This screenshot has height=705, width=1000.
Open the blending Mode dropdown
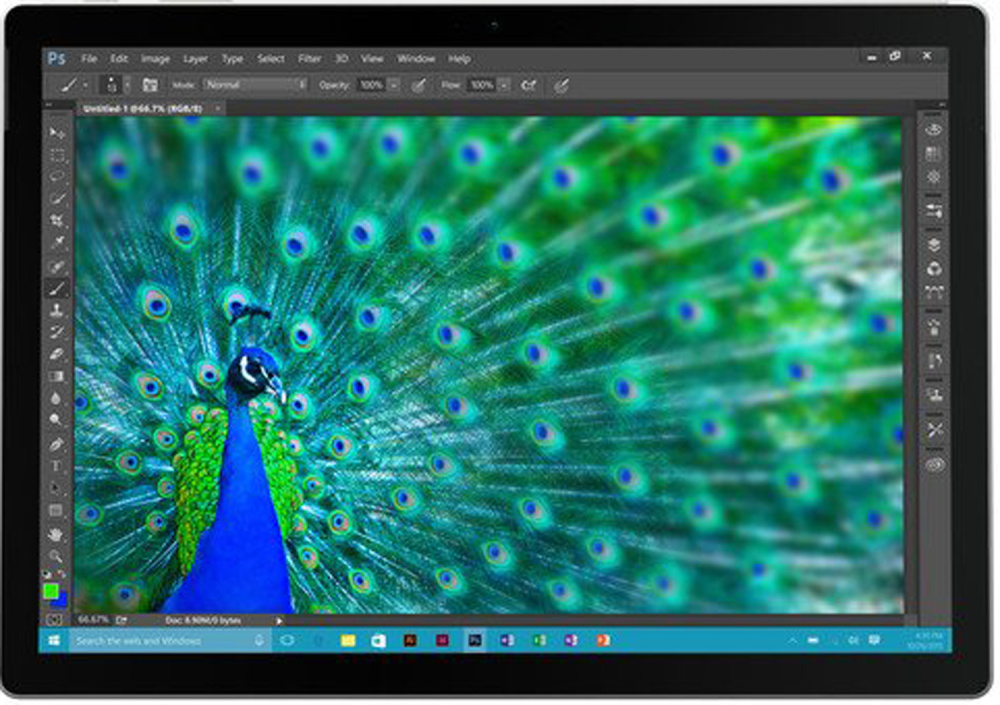pyautogui.click(x=255, y=86)
